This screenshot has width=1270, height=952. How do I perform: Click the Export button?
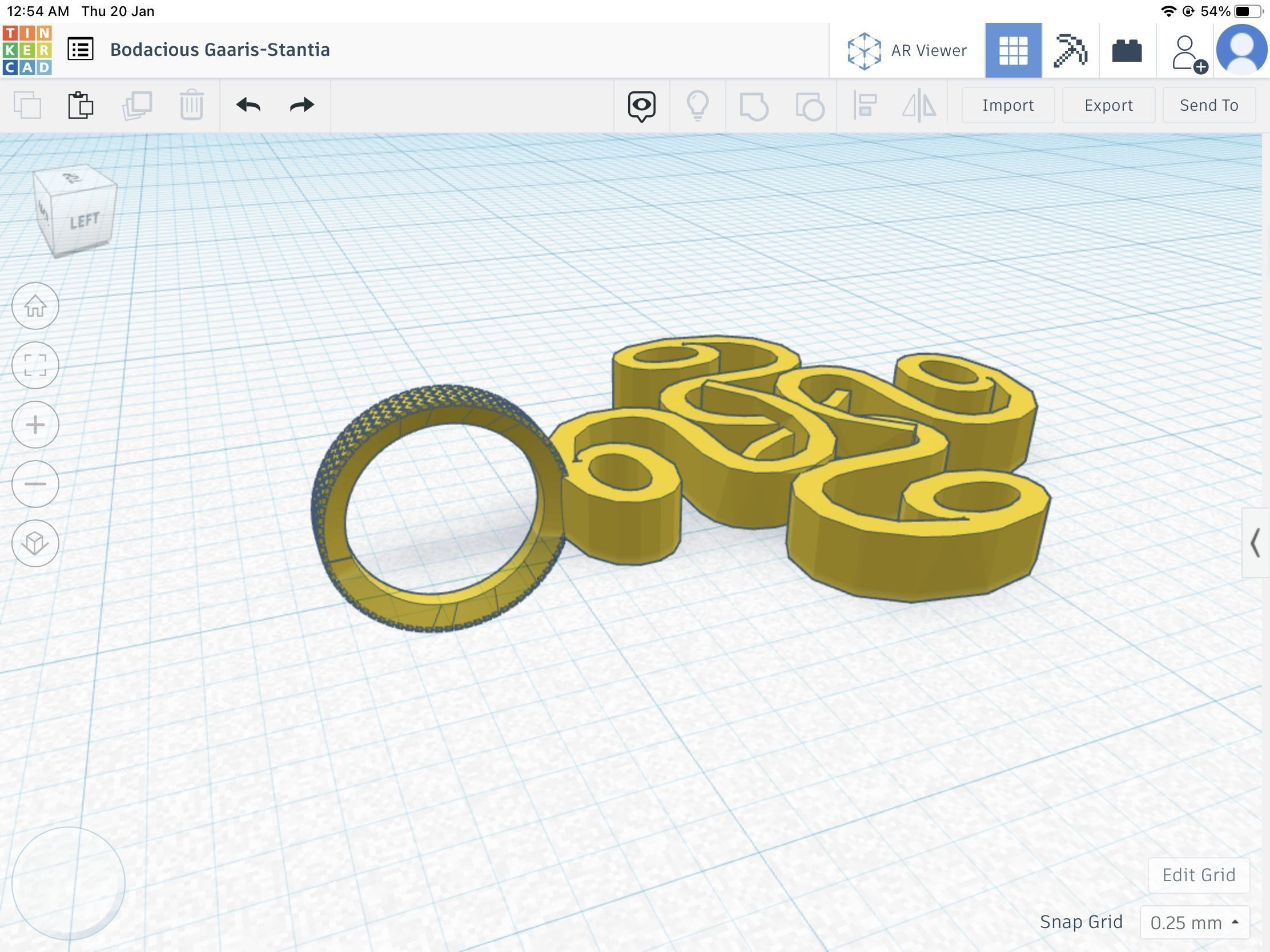(1108, 105)
